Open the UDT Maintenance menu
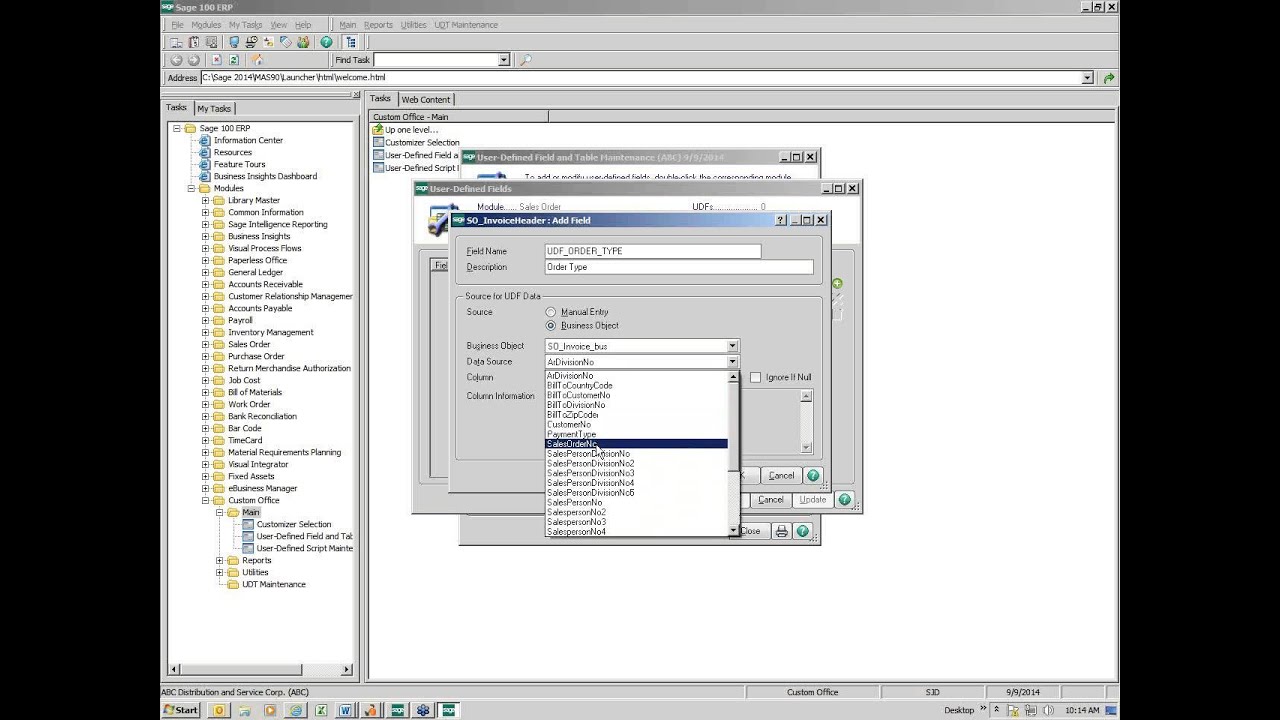The image size is (1280, 720). [466, 25]
